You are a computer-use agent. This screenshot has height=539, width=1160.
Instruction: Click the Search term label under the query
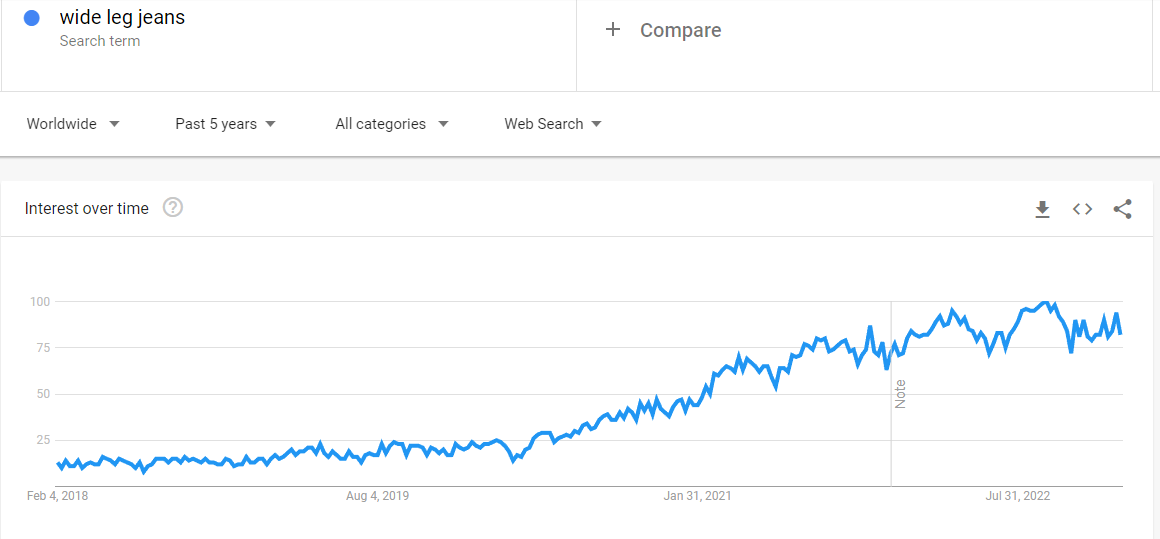(x=100, y=41)
